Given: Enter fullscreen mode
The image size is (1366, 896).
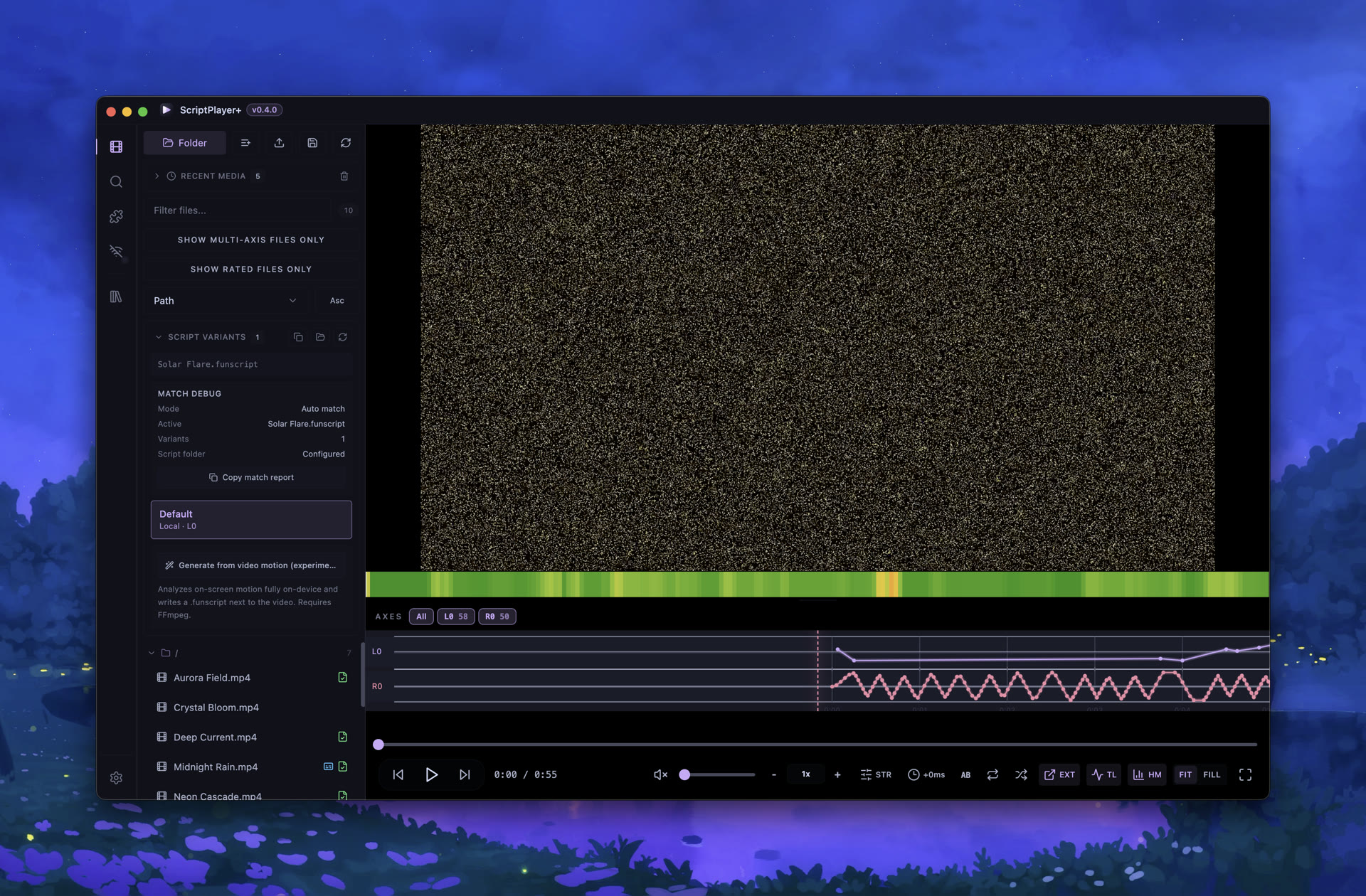Looking at the screenshot, I should click(1245, 774).
